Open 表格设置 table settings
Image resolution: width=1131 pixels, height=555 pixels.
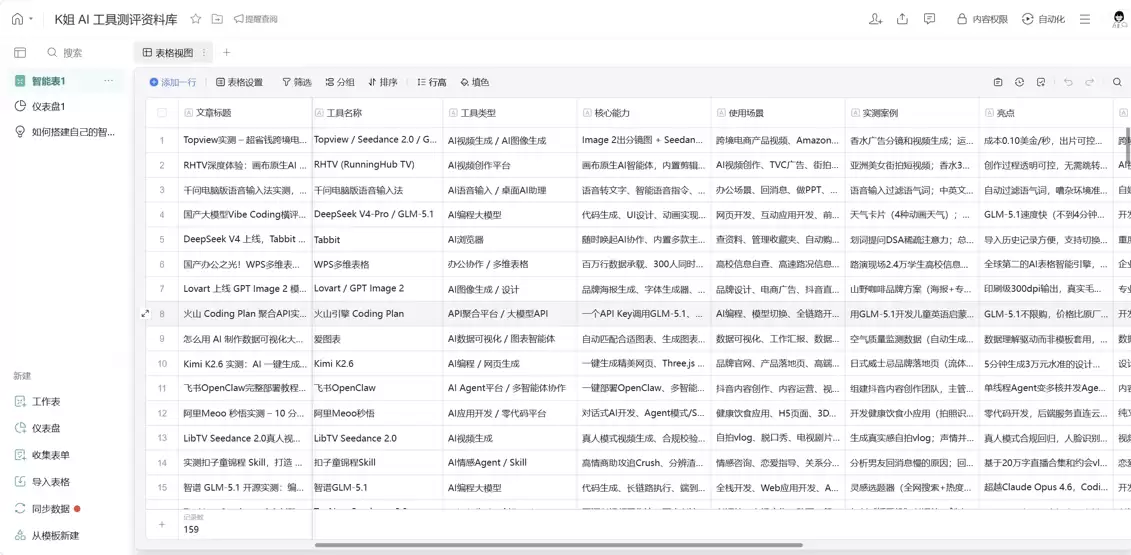tap(239, 82)
